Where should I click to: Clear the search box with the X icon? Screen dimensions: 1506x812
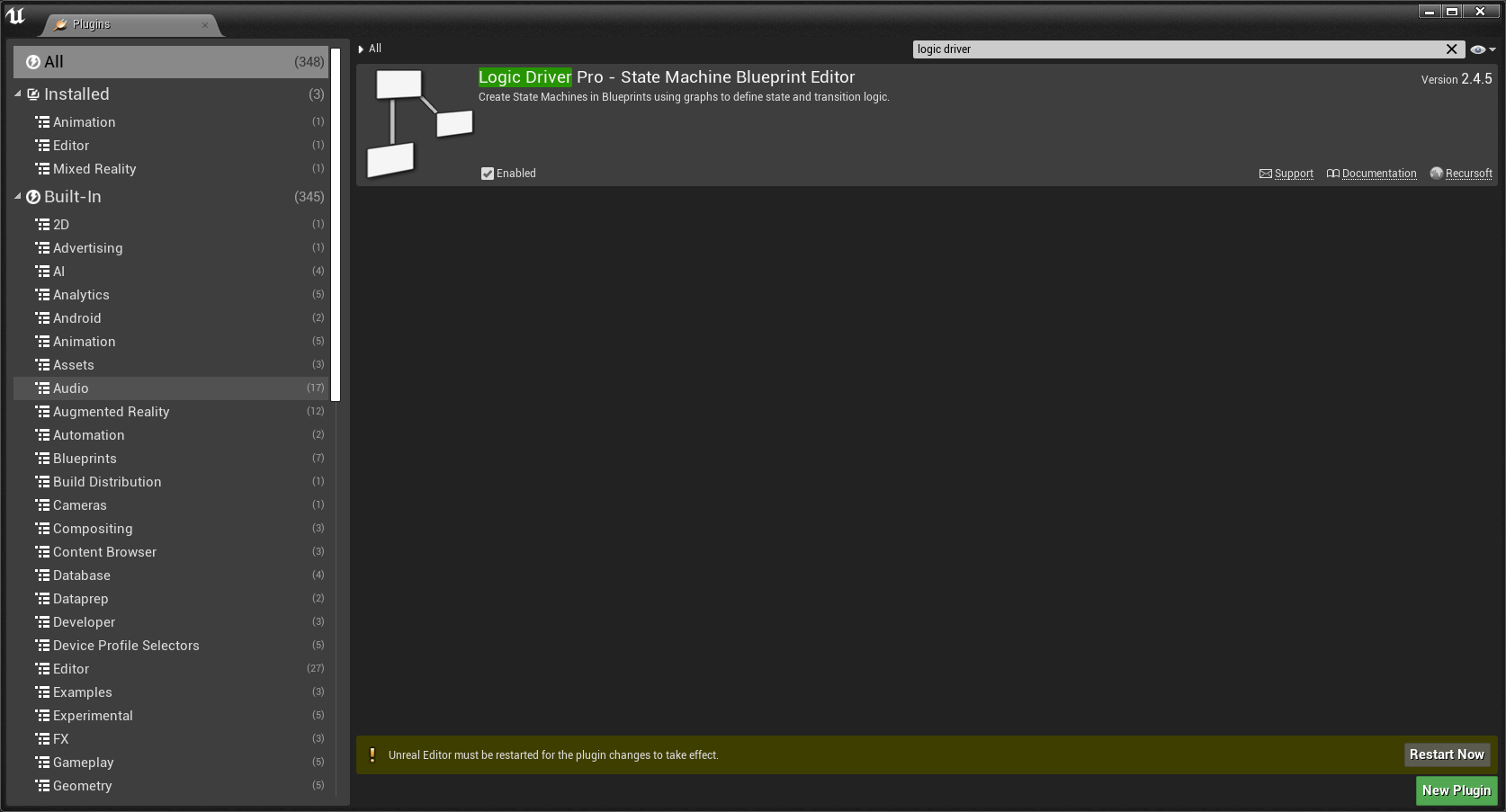point(1451,49)
